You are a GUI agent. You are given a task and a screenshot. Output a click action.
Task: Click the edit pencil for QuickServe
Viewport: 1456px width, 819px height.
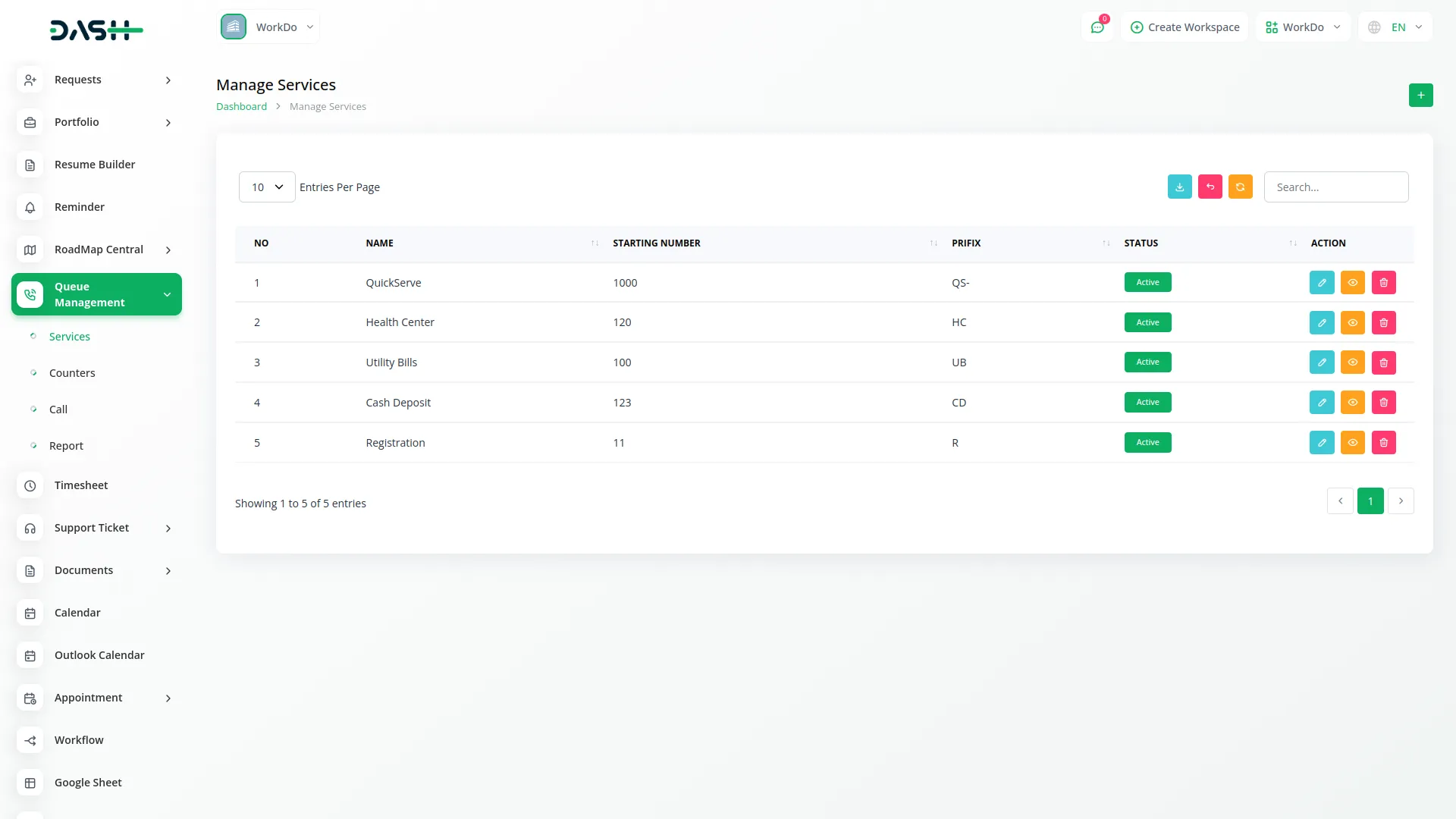pos(1321,282)
